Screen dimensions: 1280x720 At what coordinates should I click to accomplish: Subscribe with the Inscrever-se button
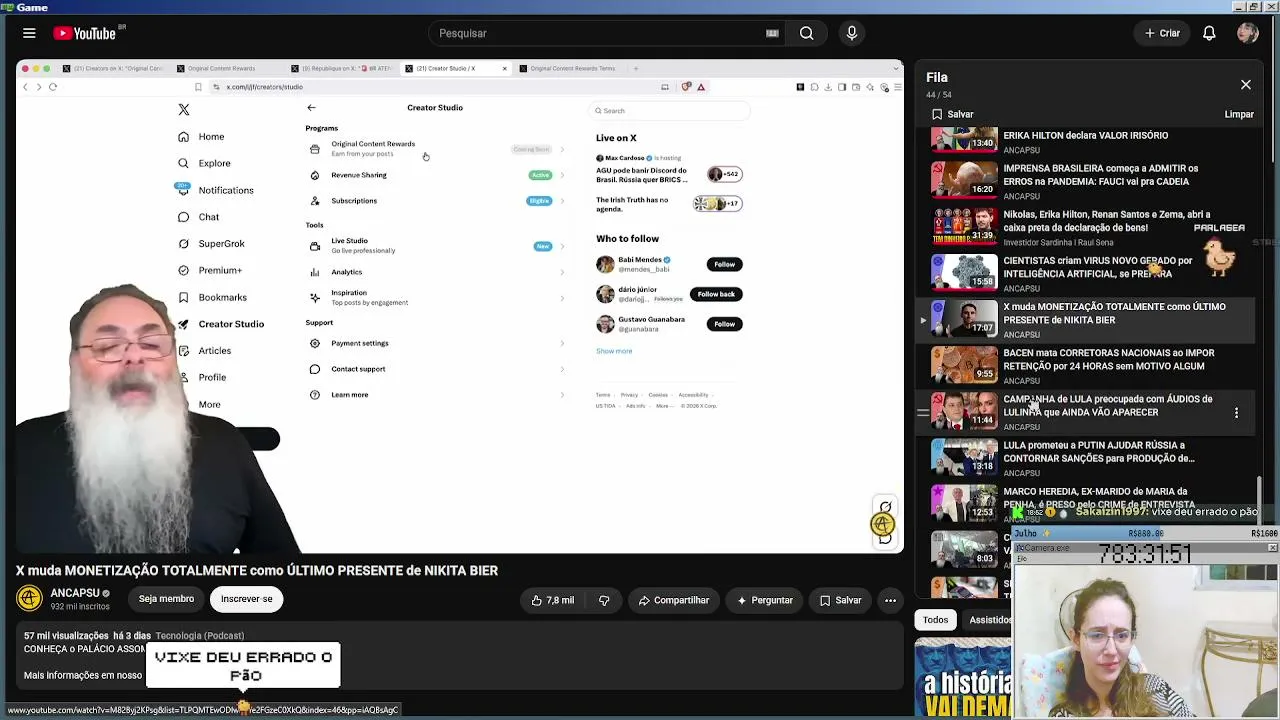(246, 599)
